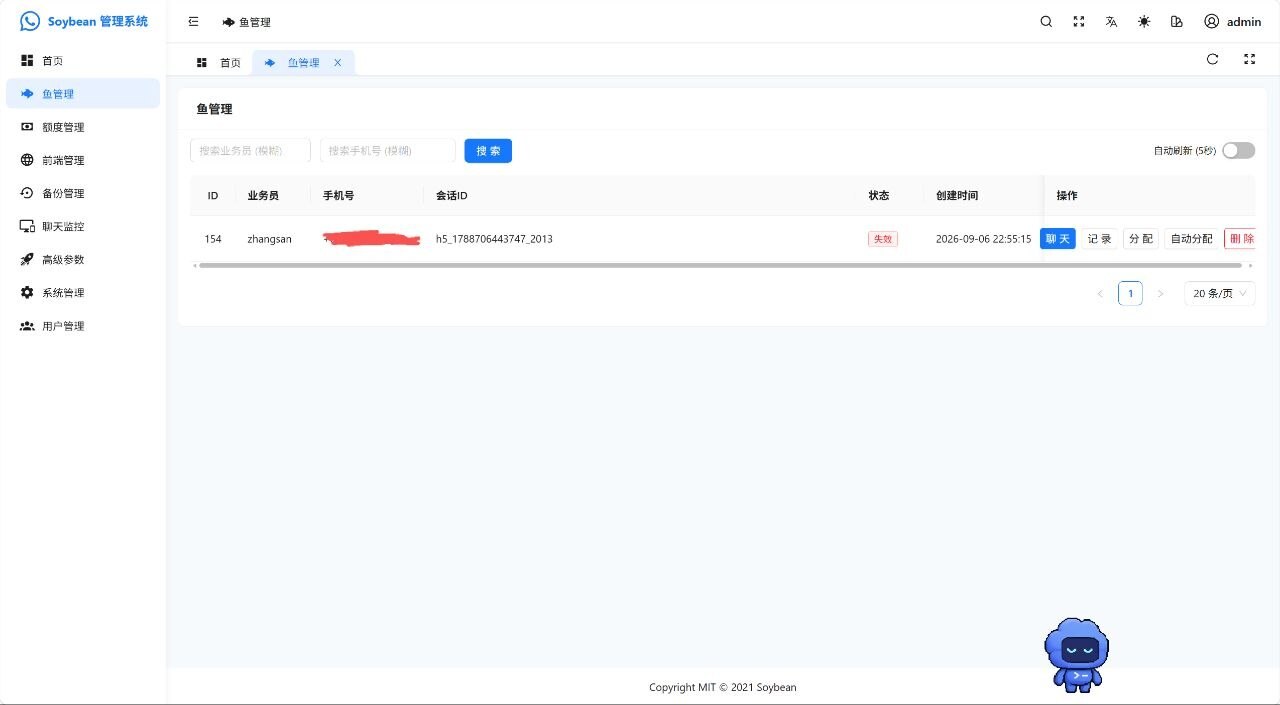Click 分配 button for row 154
The height and width of the screenshot is (705, 1280).
tap(1140, 239)
